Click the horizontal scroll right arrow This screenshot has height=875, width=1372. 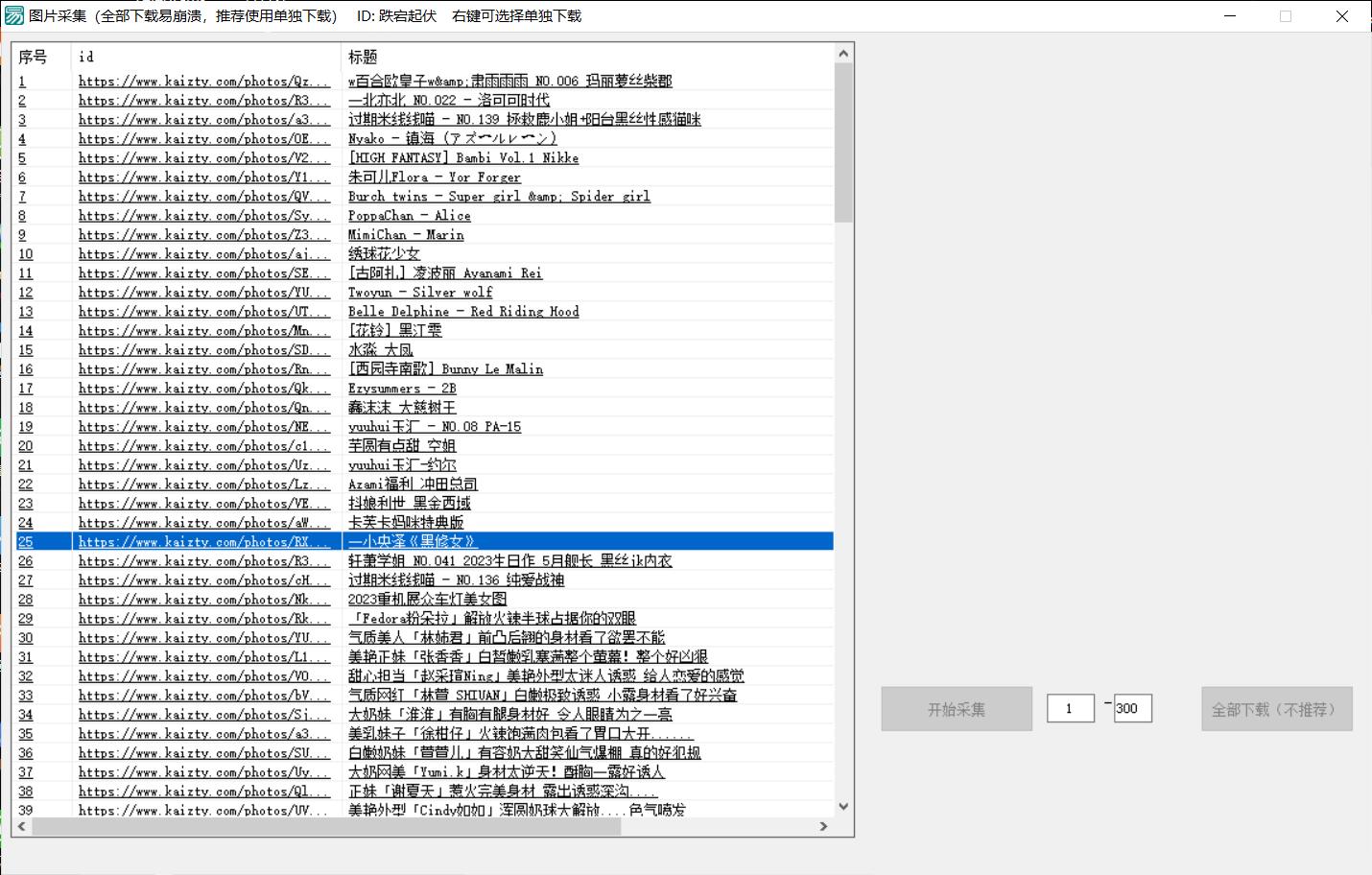823,826
